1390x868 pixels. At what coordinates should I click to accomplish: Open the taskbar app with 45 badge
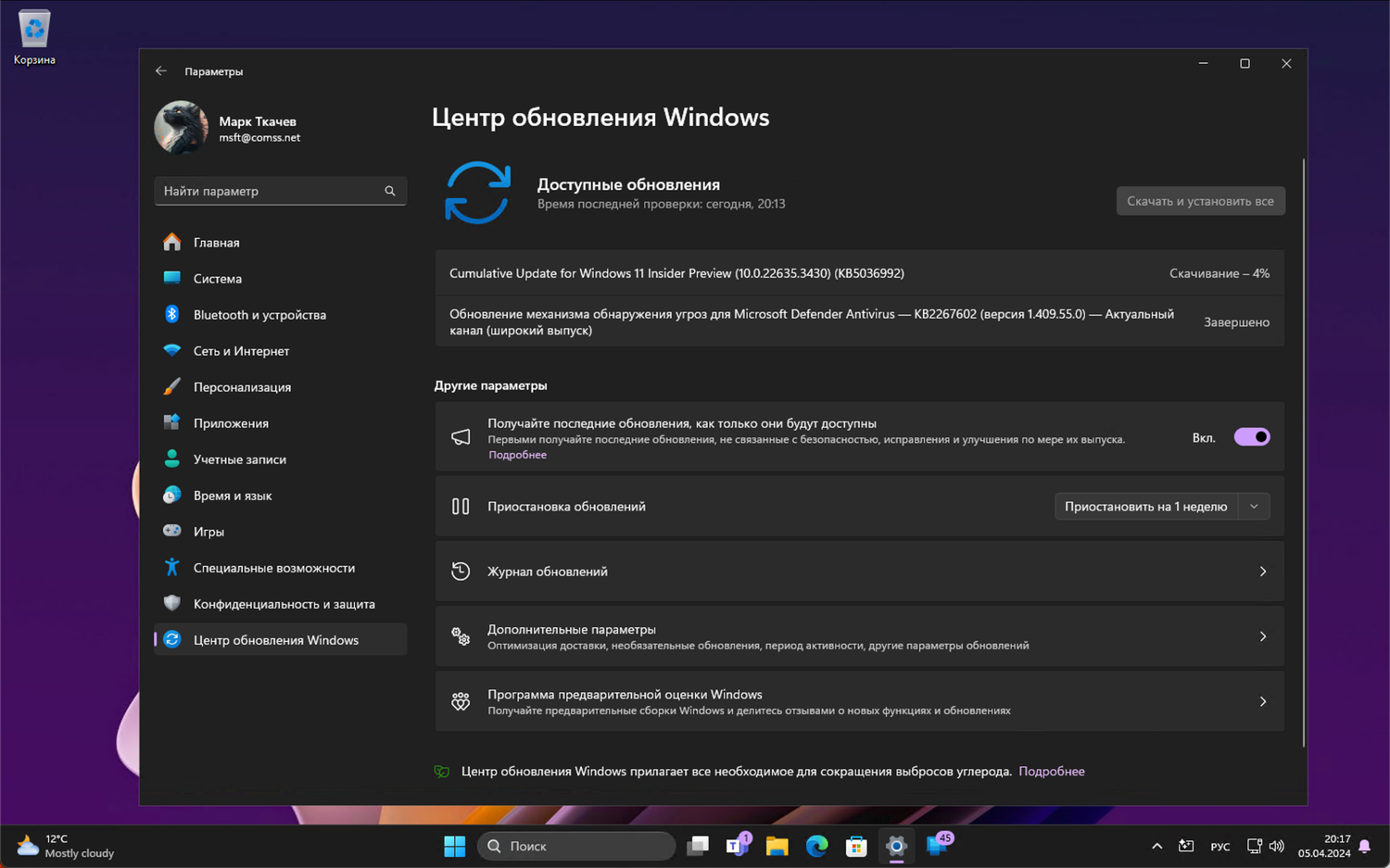939,845
